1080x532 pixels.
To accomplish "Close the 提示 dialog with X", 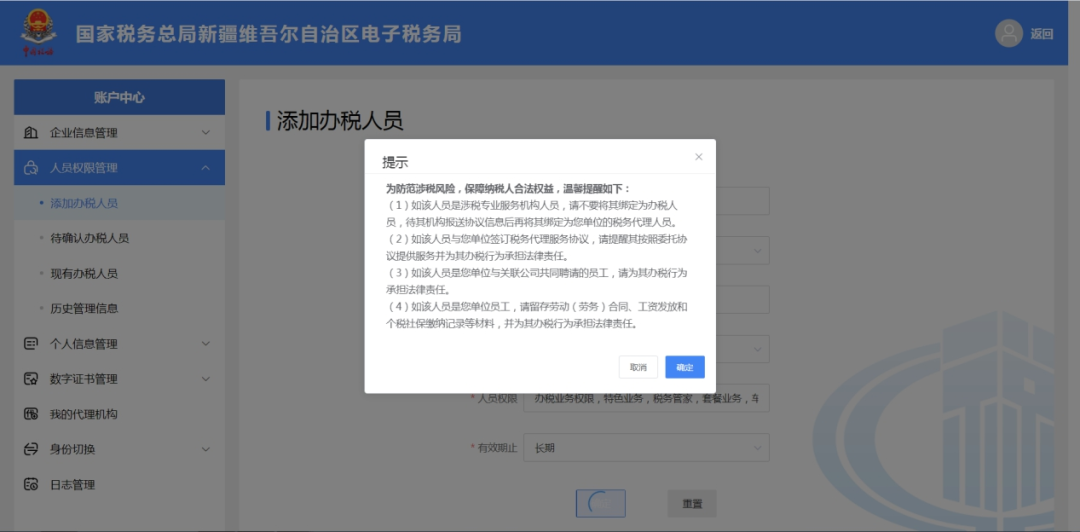I will click(698, 157).
